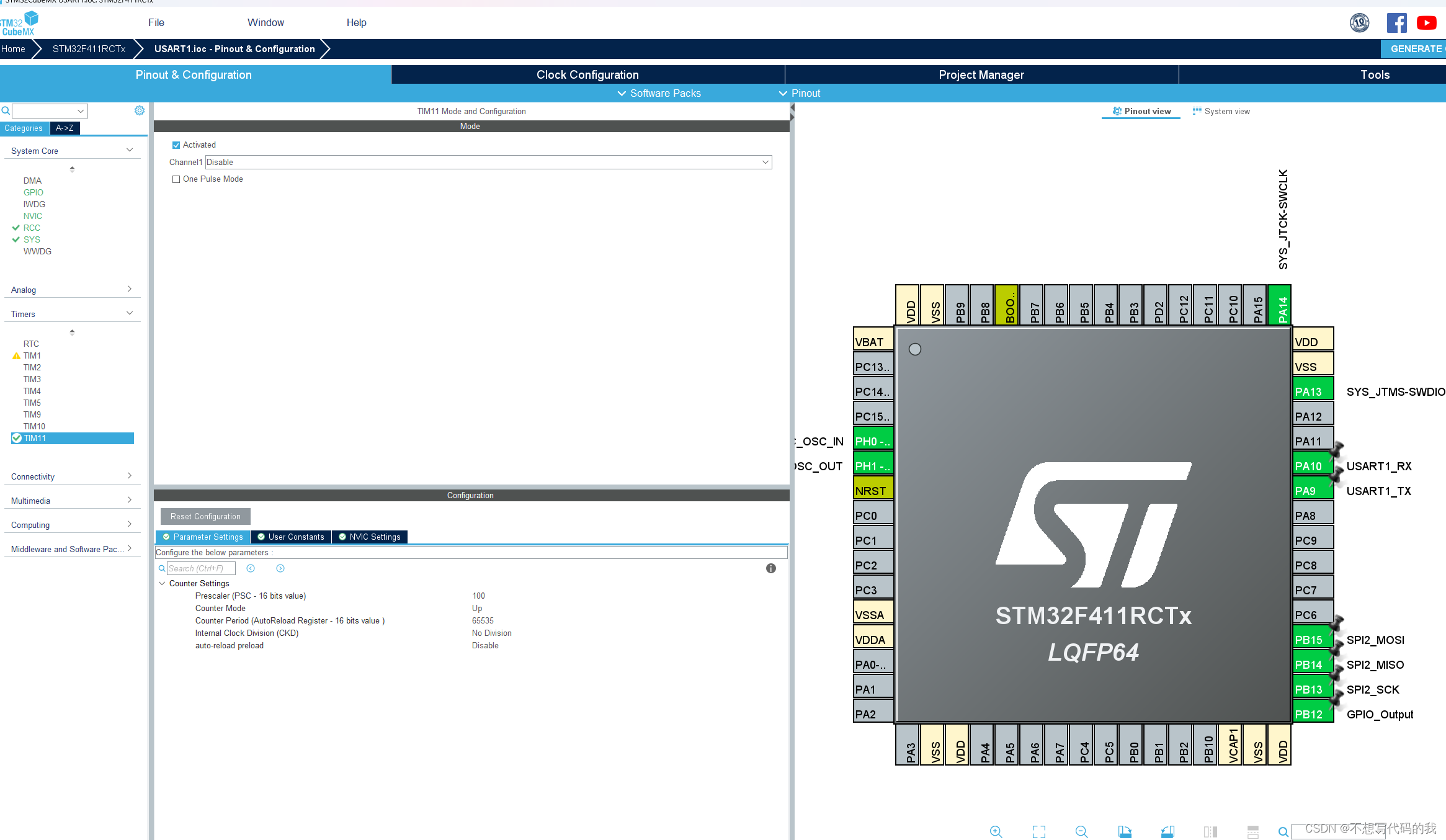Open the peripheral search combo box
Image resolution: width=1446 pixels, height=840 pixels.
[x=50, y=111]
